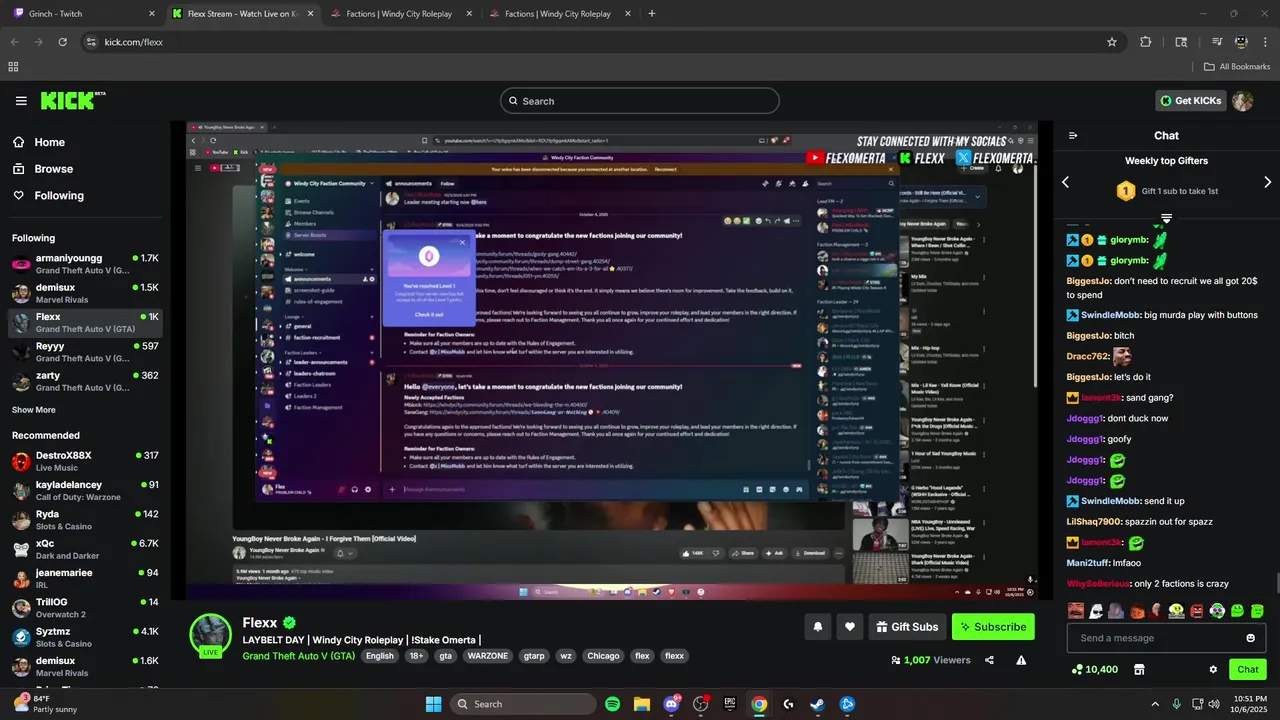Image resolution: width=1280 pixels, height=720 pixels.
Task: Open Reyyy followed channel
Action: pyautogui.click(x=85, y=352)
